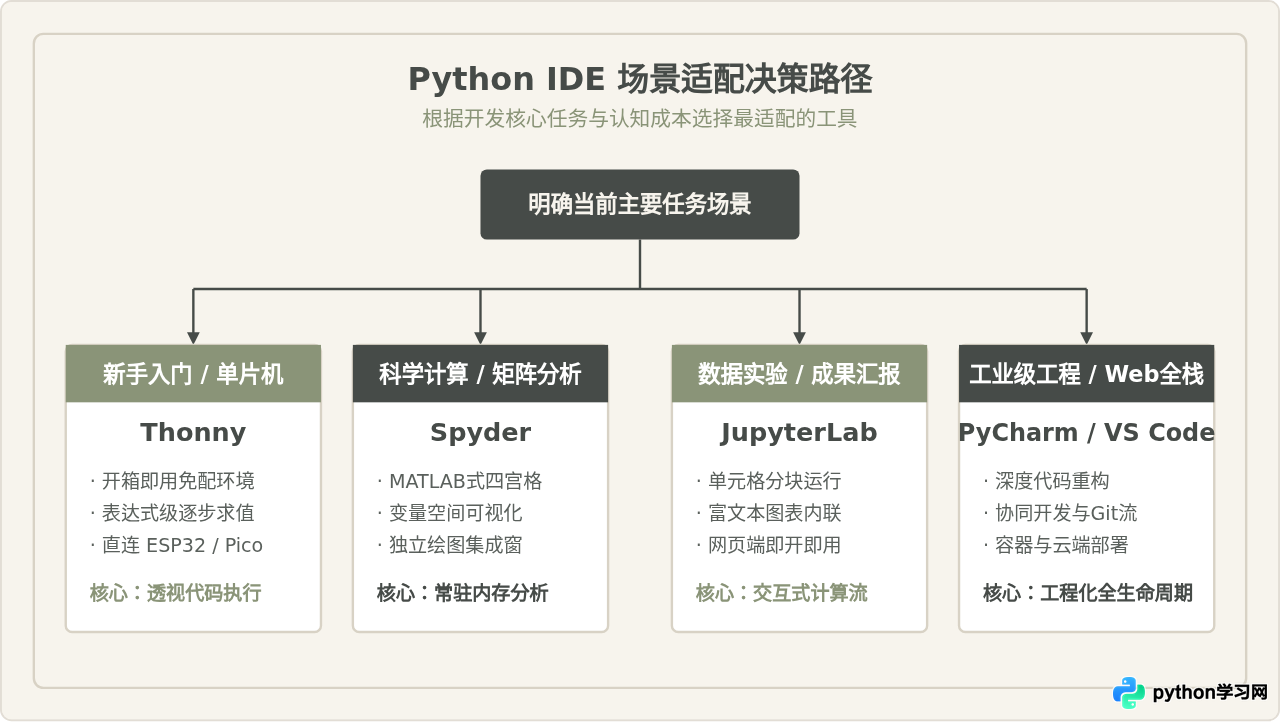Click the '深度代码重构' bullet
1280x722 pixels.
point(1046,481)
